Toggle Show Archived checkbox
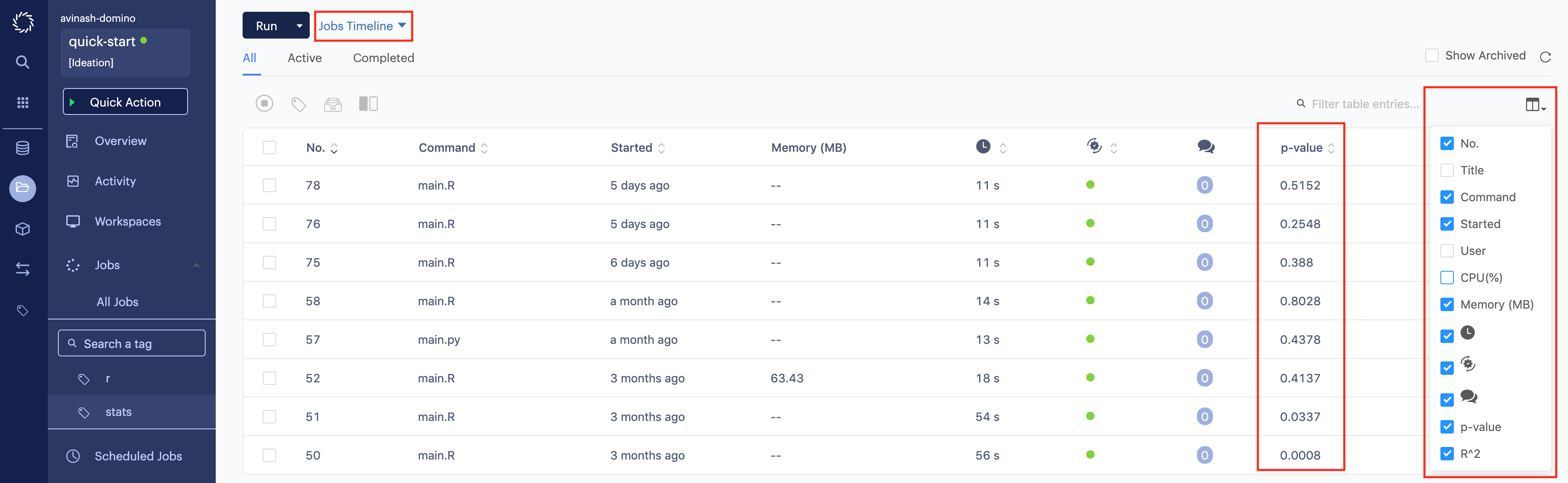The height and width of the screenshot is (483, 1568). coord(1432,55)
